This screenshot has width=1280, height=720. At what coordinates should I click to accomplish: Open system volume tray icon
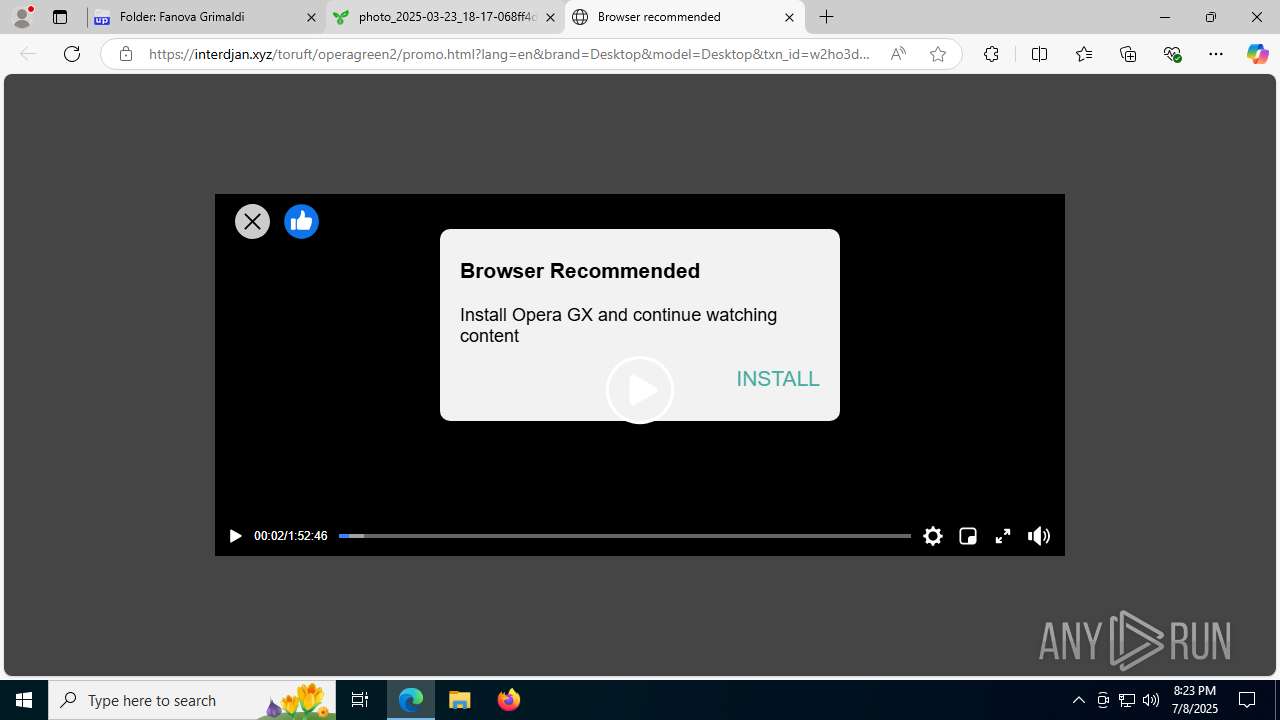(x=1151, y=700)
